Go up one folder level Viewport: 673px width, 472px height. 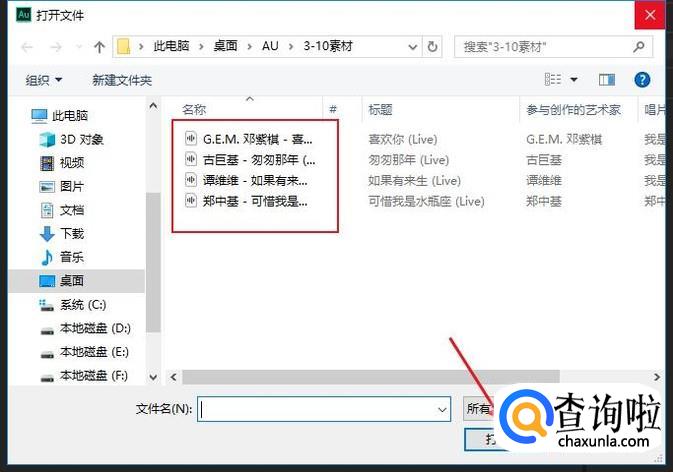[99, 47]
